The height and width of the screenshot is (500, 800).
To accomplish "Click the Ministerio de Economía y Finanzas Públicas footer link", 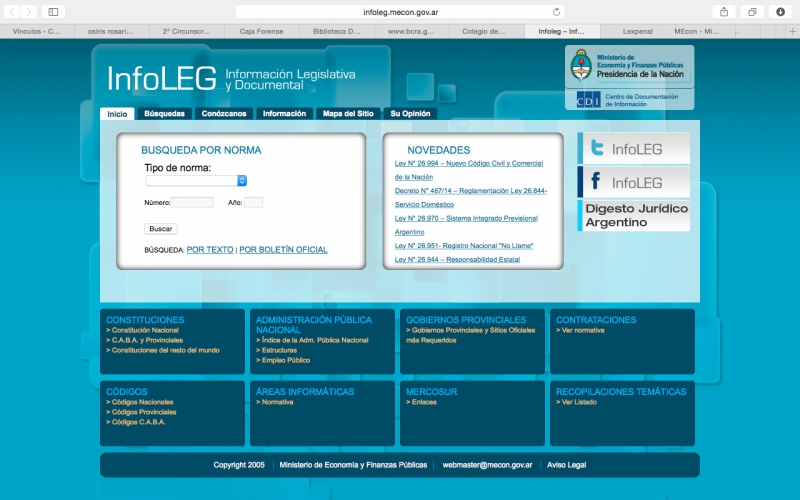I will pos(353,465).
